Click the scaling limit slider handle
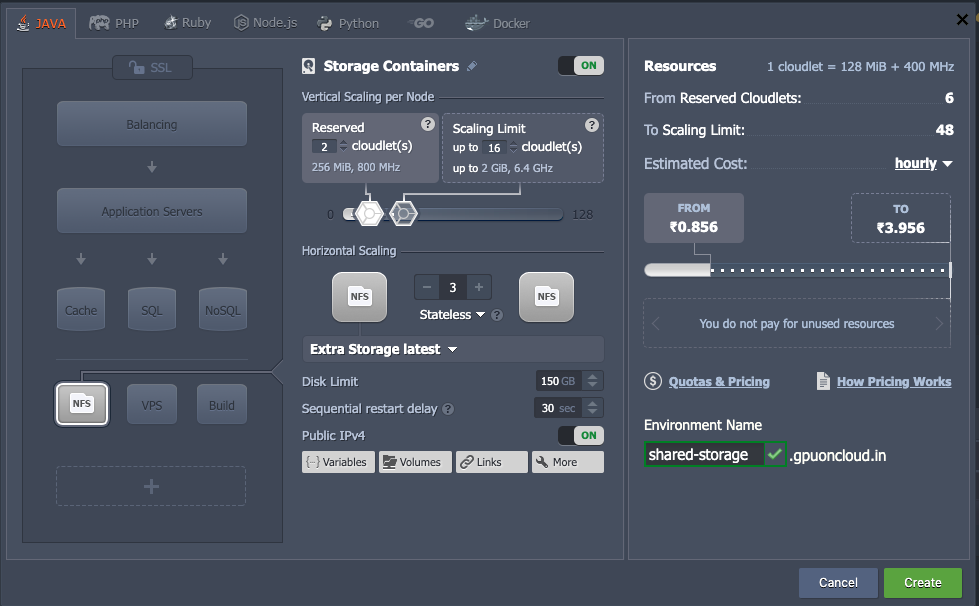The height and width of the screenshot is (606, 979). [x=403, y=212]
